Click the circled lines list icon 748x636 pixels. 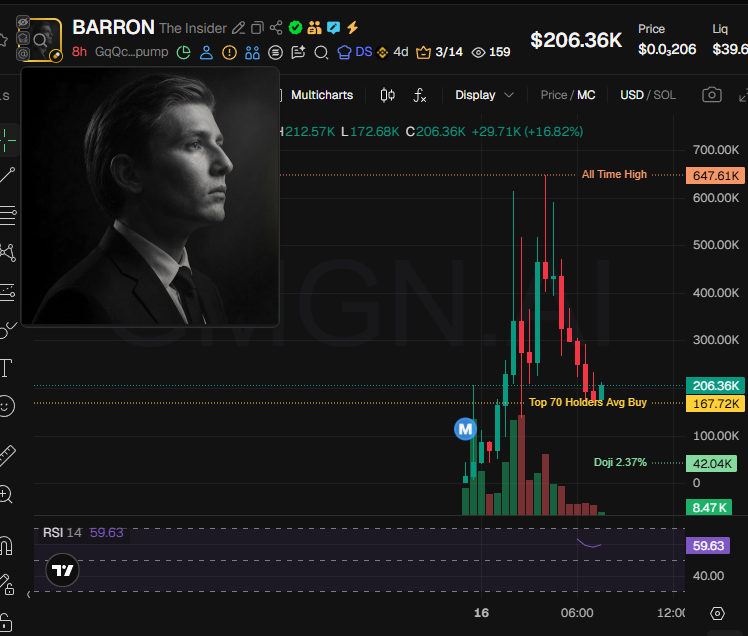tap(275, 52)
